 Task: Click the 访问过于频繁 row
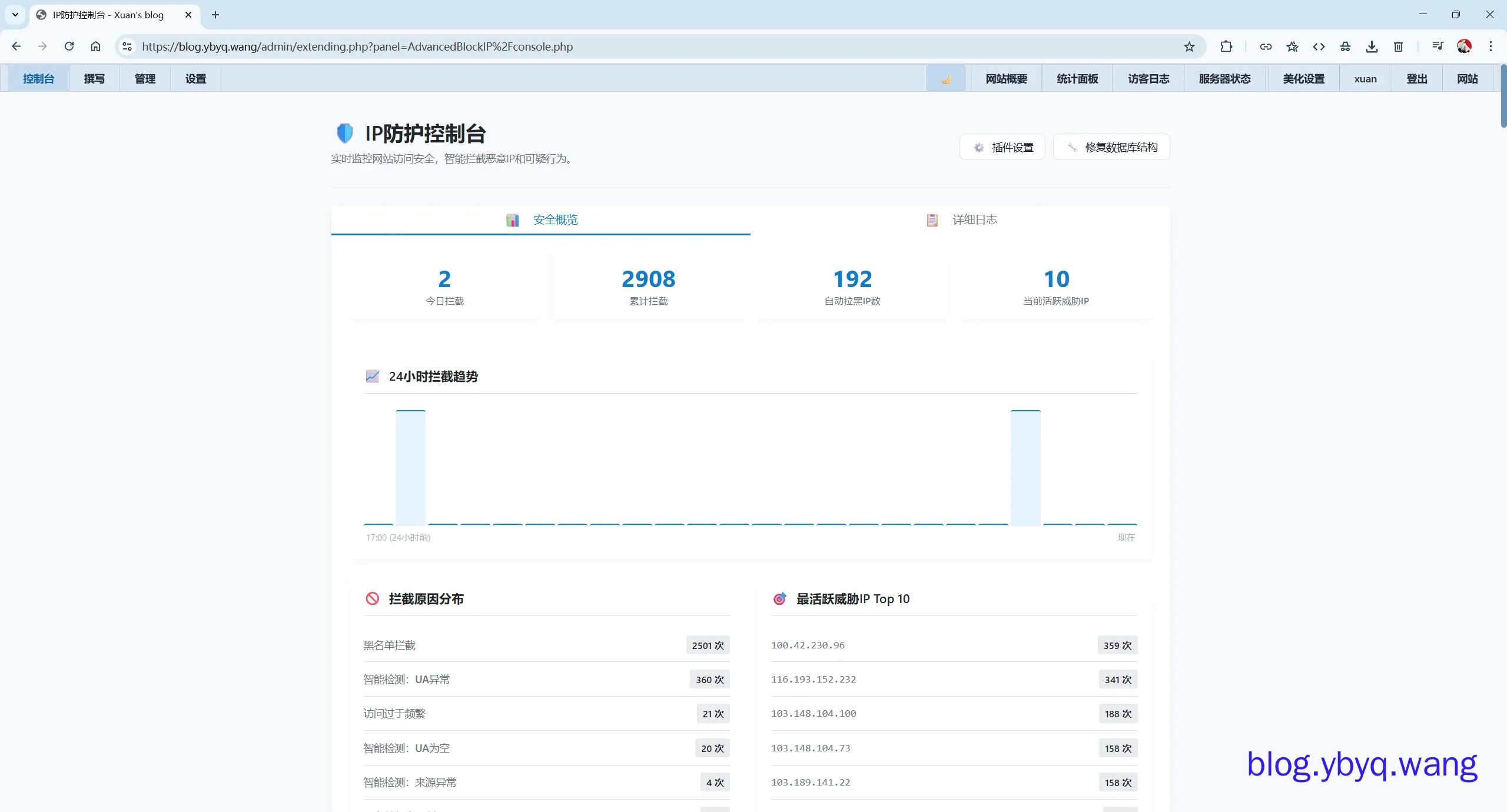point(546,714)
